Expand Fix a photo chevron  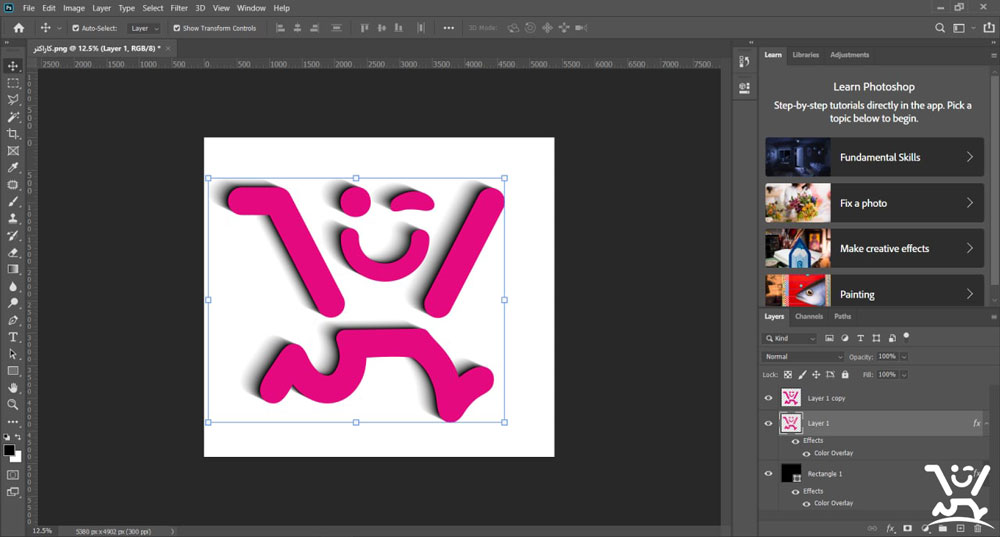tap(969, 203)
